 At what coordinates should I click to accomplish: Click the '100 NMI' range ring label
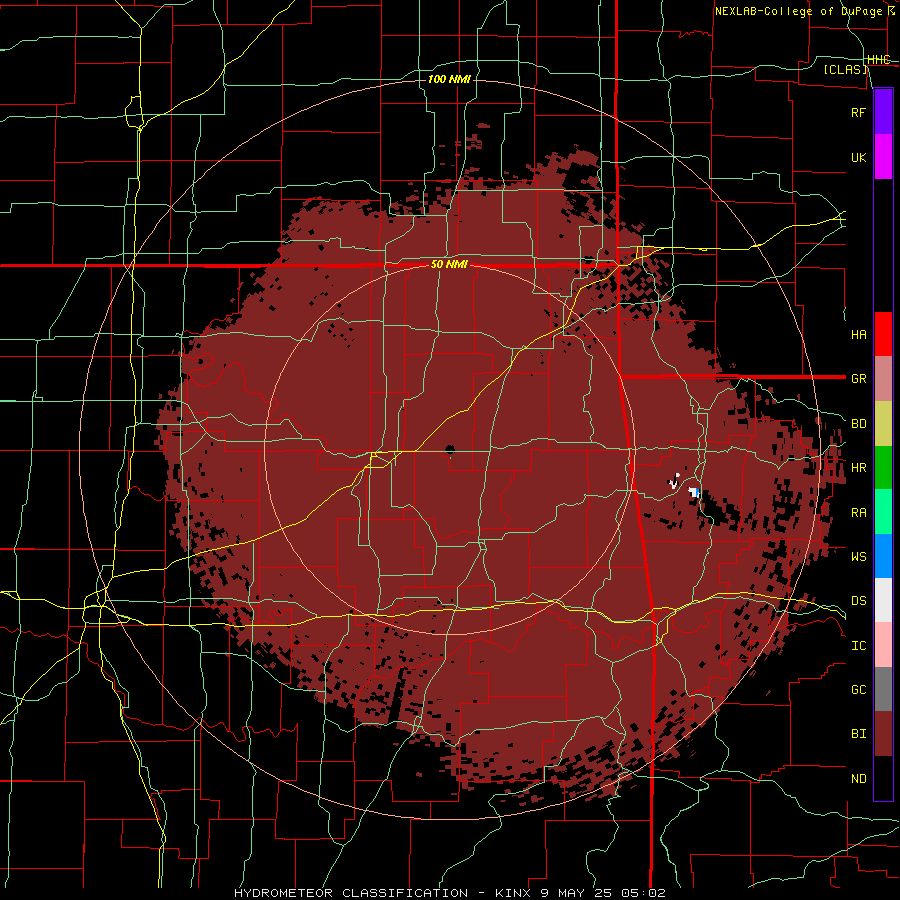tap(449, 79)
